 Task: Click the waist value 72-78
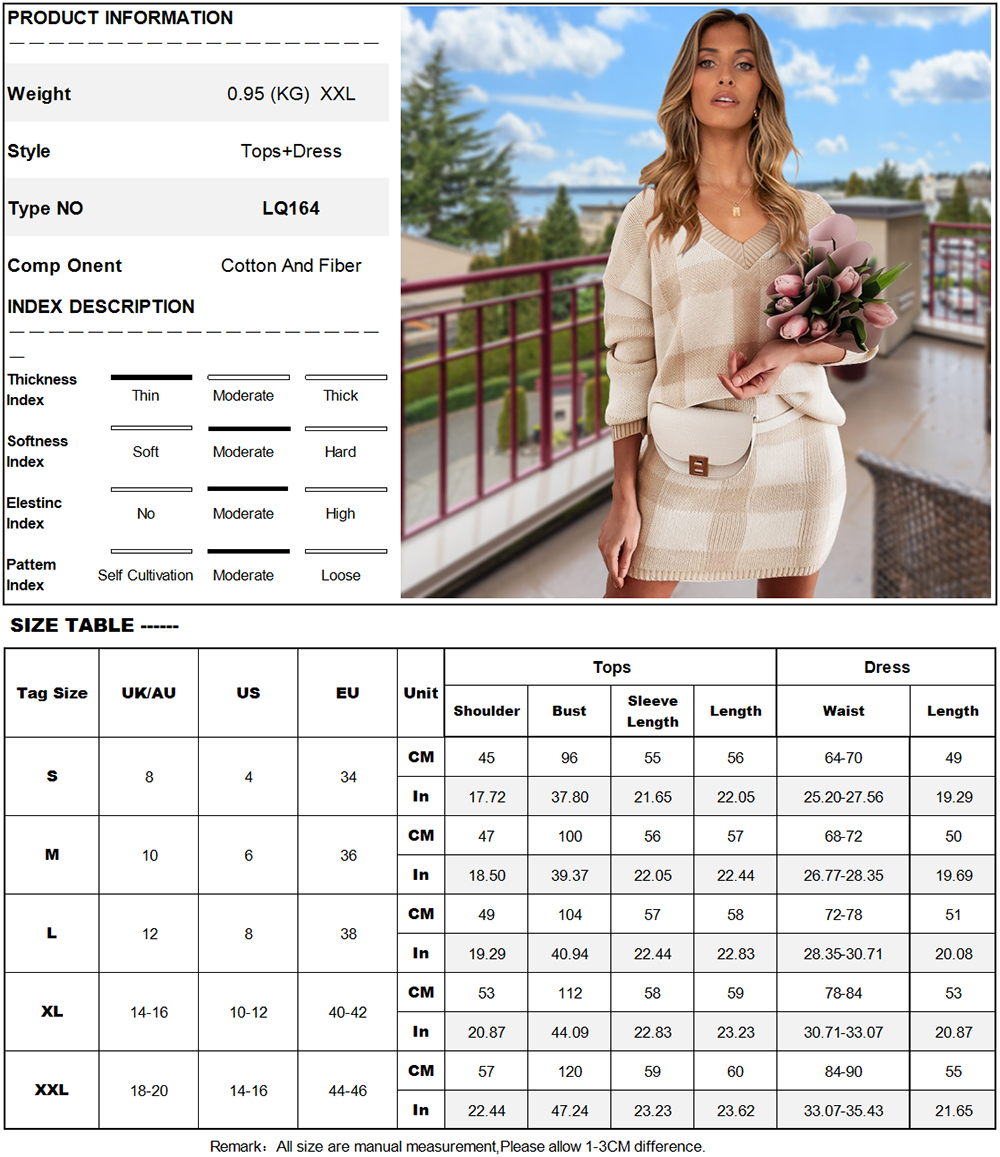(844, 914)
